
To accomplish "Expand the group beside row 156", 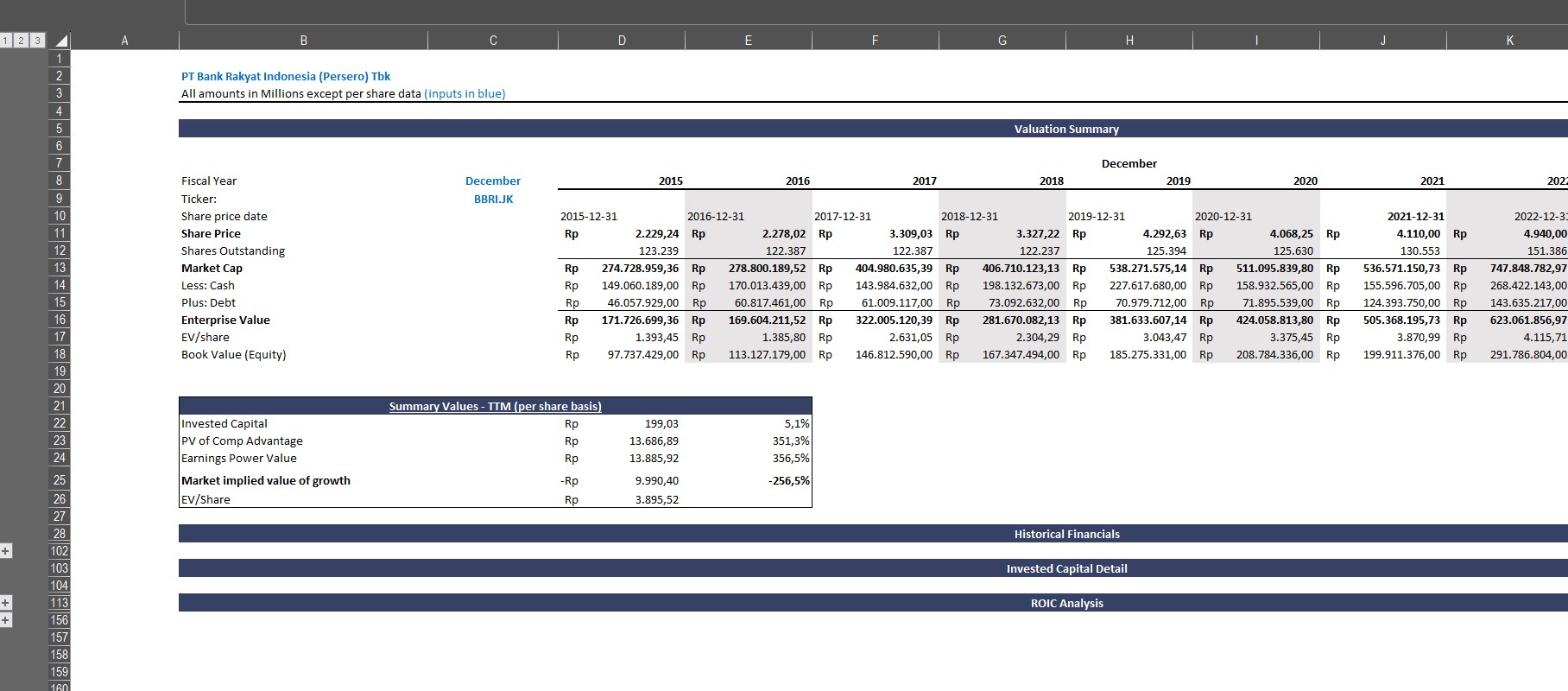I will [x=6, y=620].
